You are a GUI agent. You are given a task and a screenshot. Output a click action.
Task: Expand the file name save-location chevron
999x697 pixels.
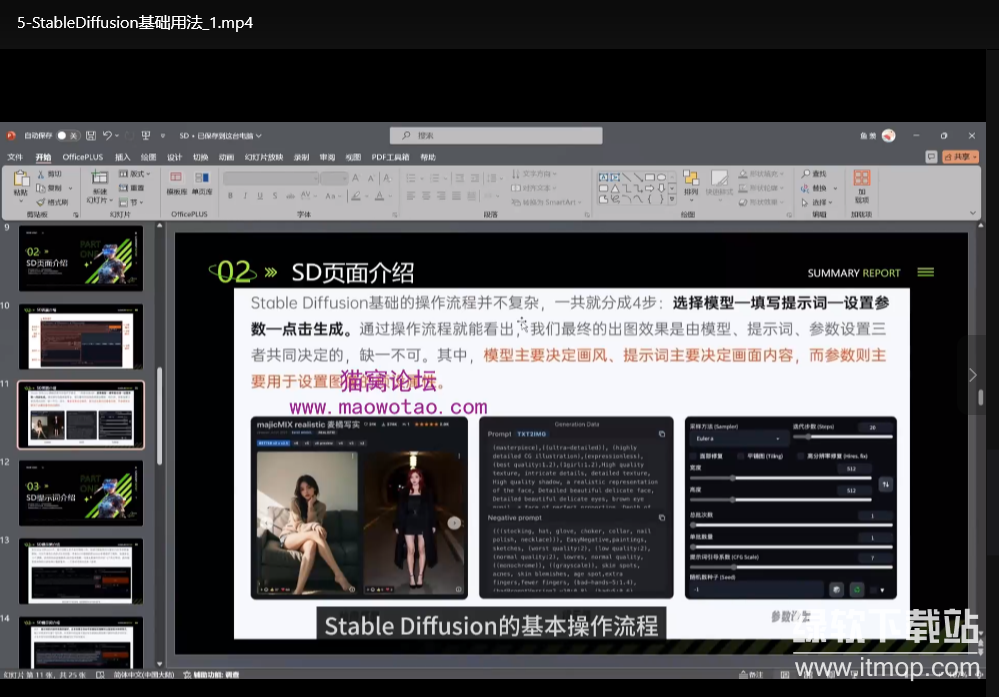(x=259, y=136)
